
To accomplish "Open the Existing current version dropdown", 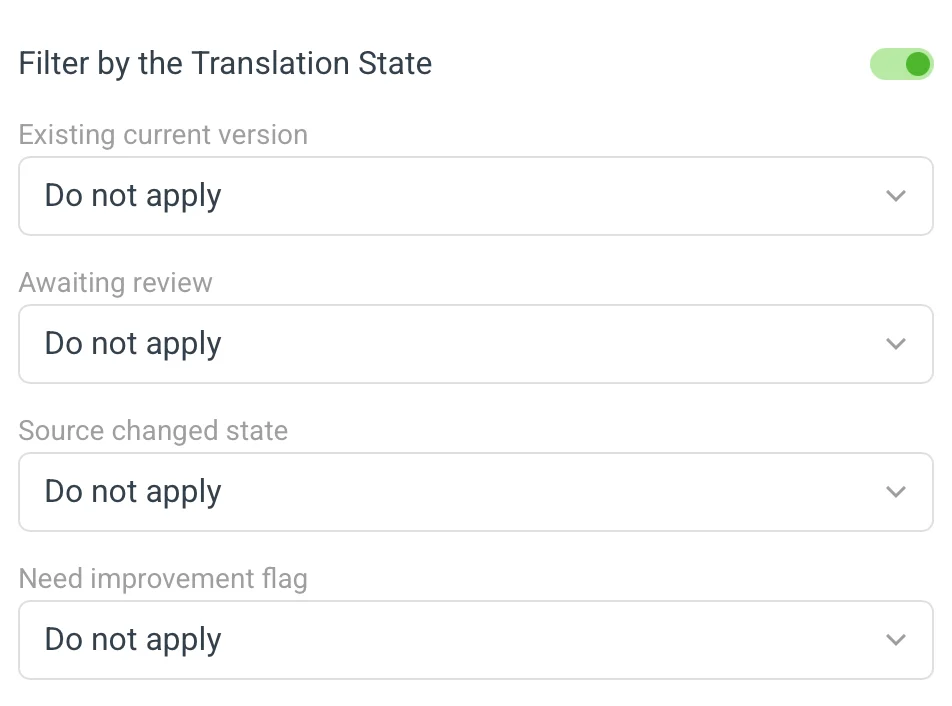I will pos(475,196).
